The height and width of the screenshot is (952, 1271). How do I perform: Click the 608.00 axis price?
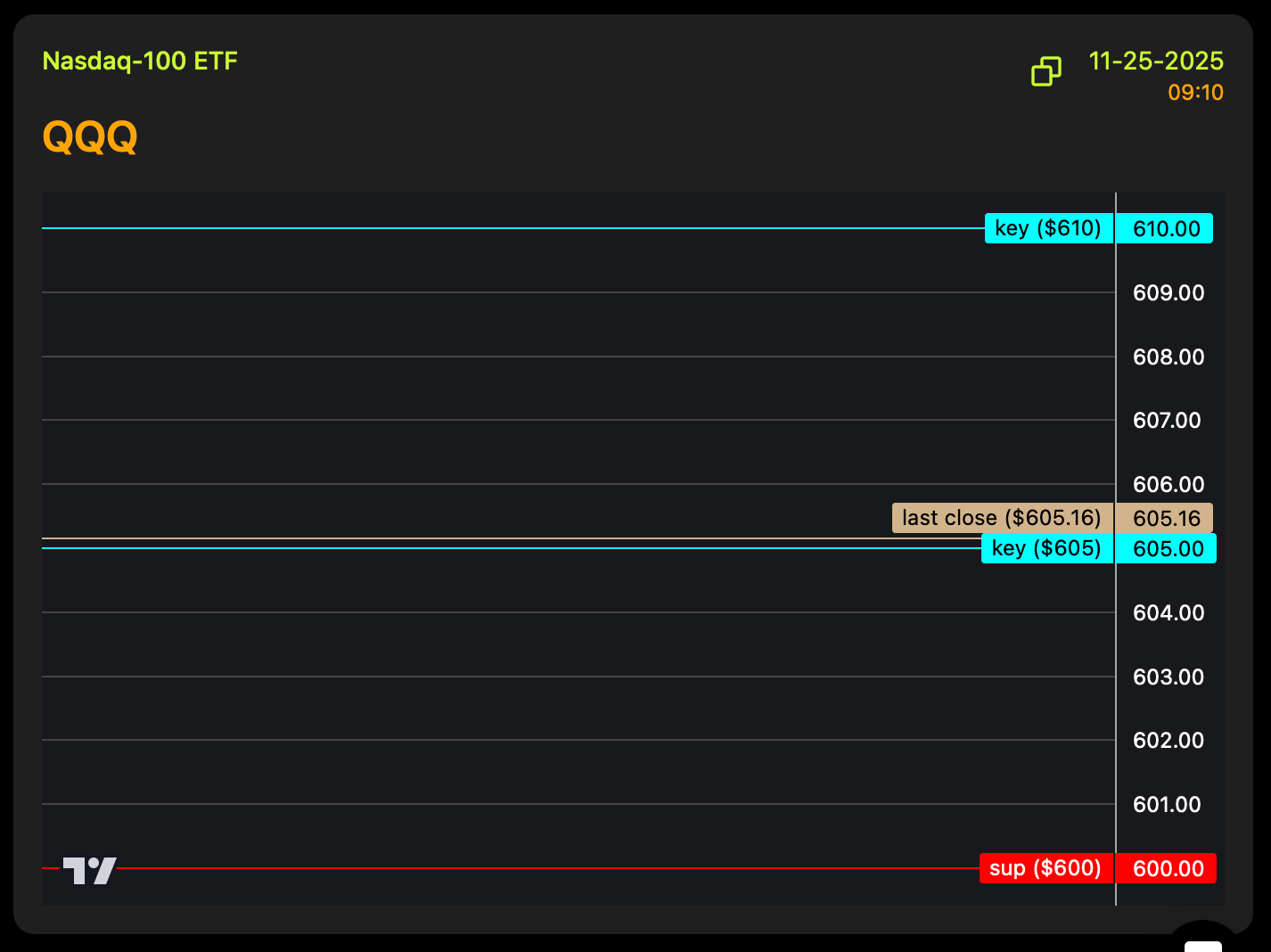[x=1168, y=357]
